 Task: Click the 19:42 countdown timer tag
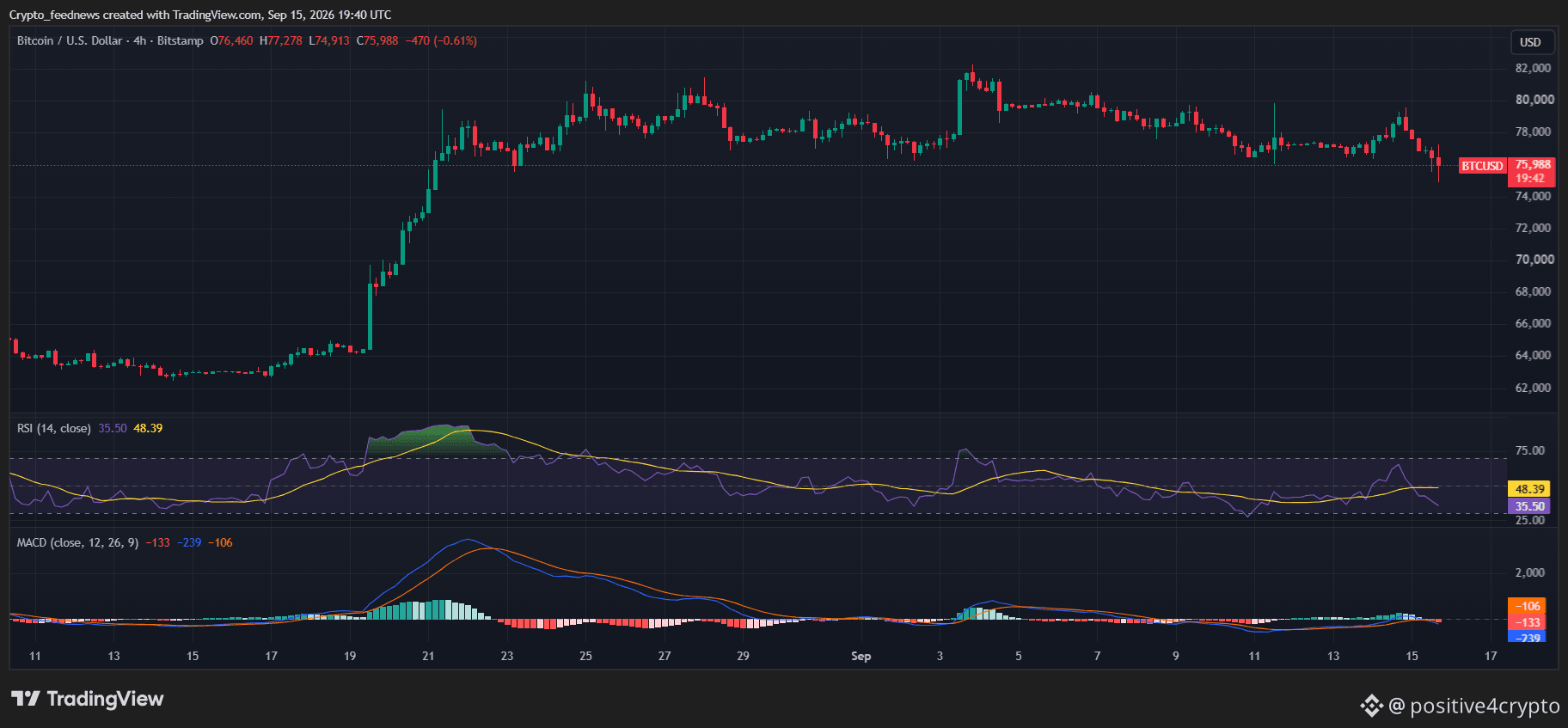point(1530,179)
